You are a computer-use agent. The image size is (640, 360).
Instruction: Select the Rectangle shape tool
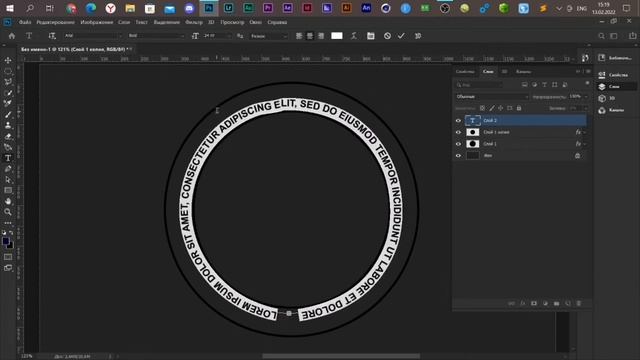(8, 191)
